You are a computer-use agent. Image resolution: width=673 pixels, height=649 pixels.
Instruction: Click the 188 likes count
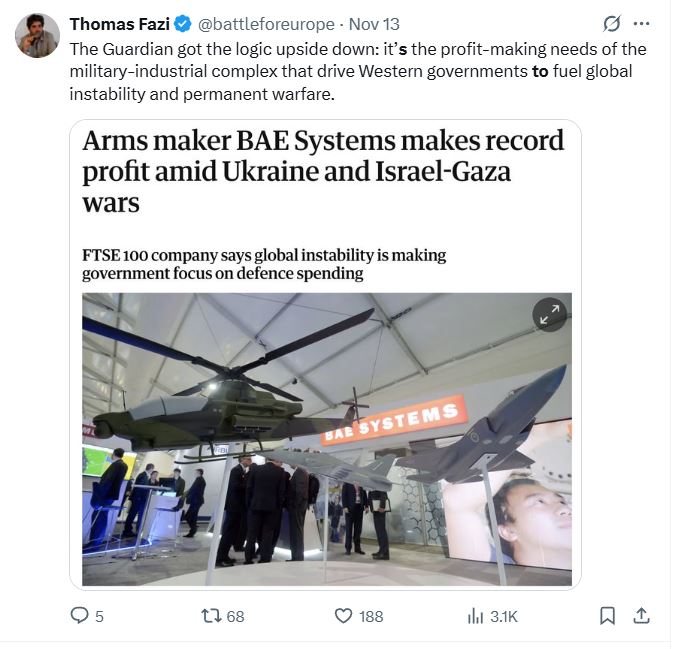point(371,616)
